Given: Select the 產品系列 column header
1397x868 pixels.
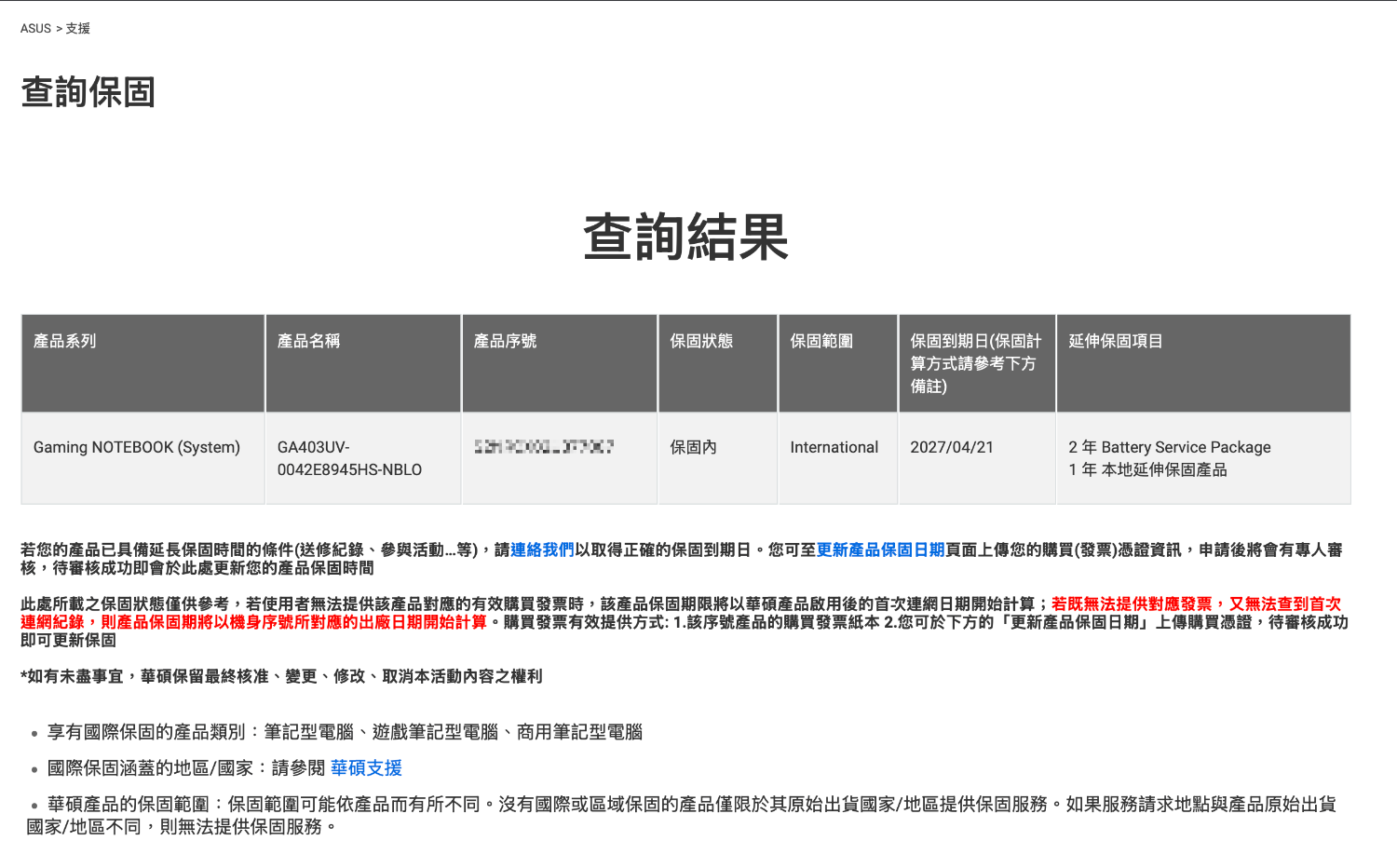Looking at the screenshot, I should click(x=65, y=342).
